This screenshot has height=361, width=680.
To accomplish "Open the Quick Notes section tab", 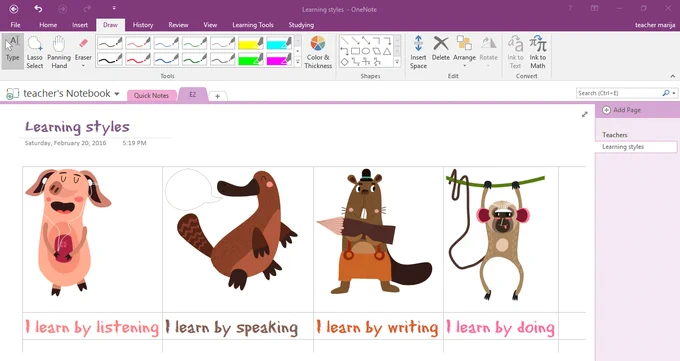I will 151,95.
